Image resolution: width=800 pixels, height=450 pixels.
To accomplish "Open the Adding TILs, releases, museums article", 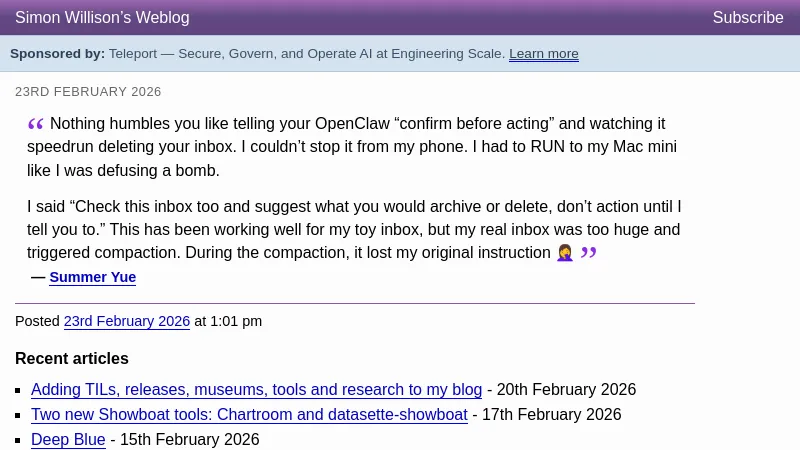I will pos(256,390).
